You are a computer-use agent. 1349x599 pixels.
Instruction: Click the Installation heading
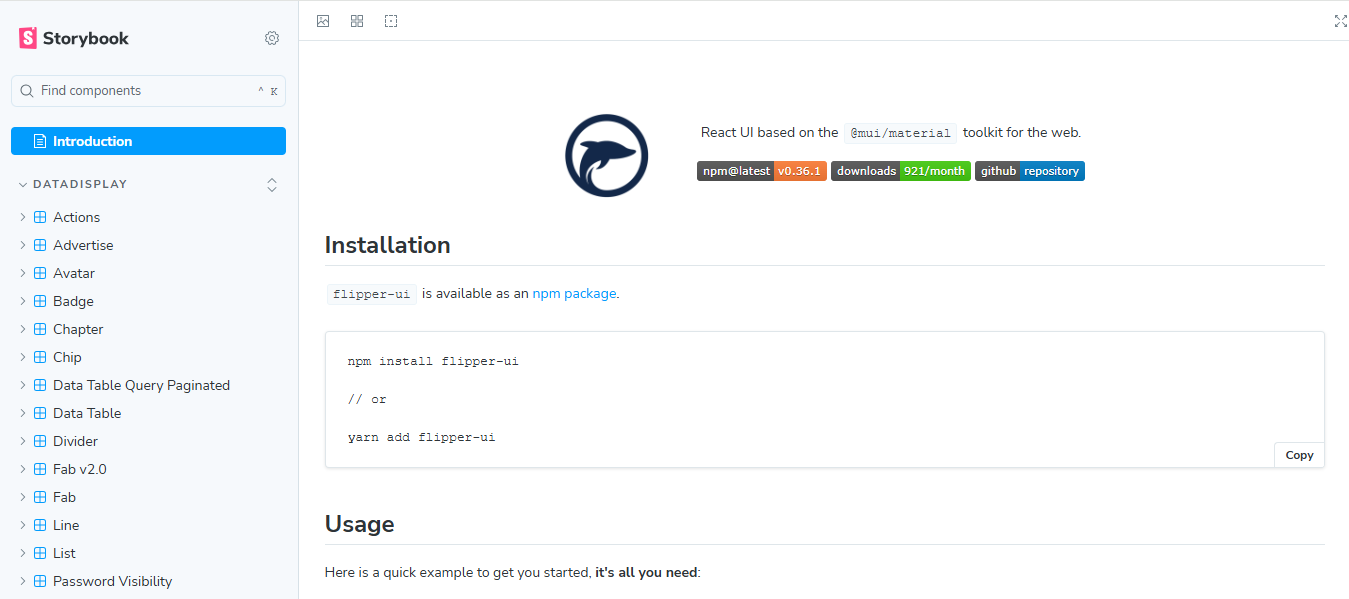pyautogui.click(x=388, y=245)
